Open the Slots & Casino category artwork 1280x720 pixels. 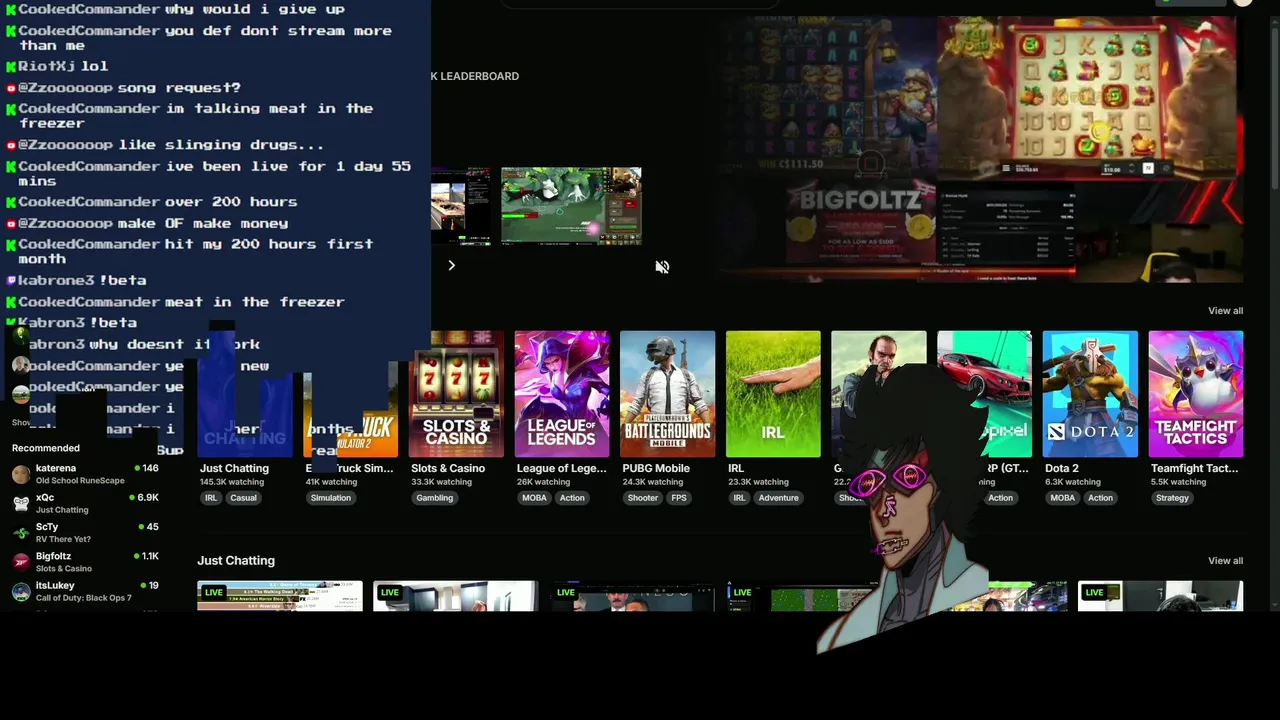(456, 394)
